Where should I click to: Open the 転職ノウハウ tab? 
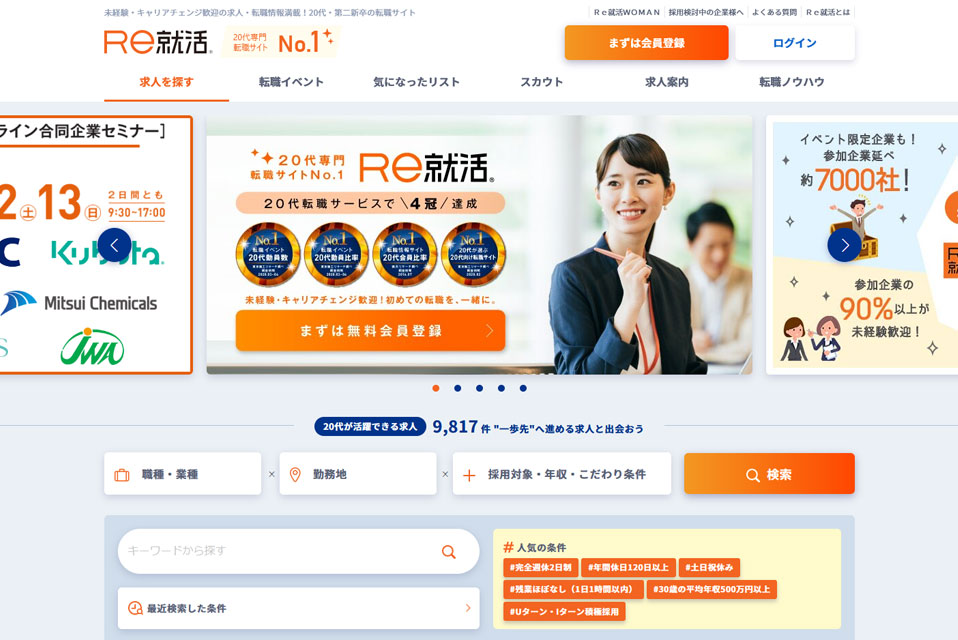[x=792, y=82]
